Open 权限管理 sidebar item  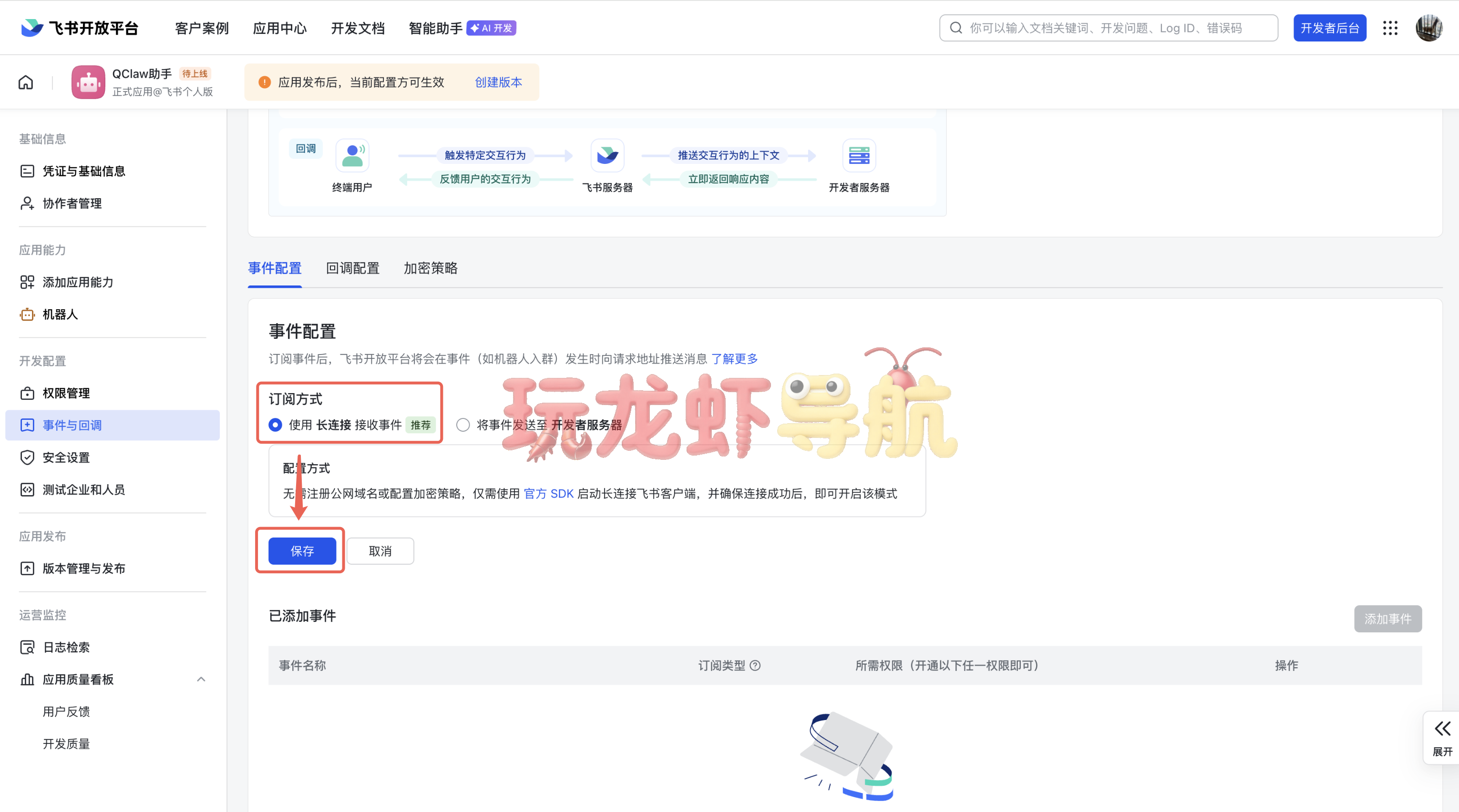pyautogui.click(x=112, y=393)
